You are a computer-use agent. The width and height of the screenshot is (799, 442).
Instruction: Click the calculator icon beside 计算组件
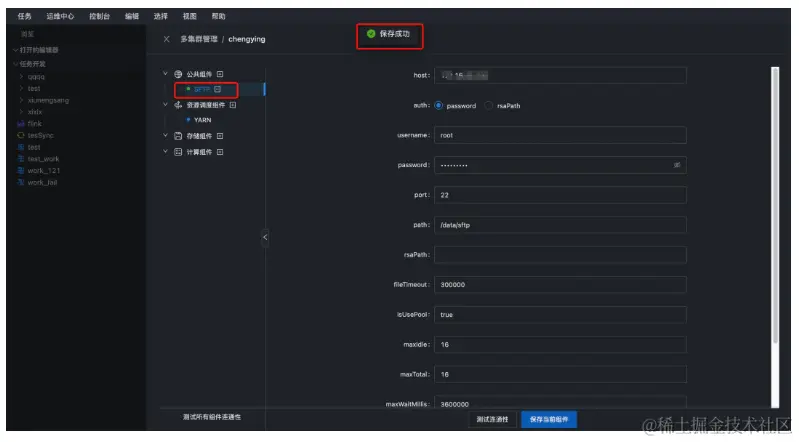[x=178, y=152]
